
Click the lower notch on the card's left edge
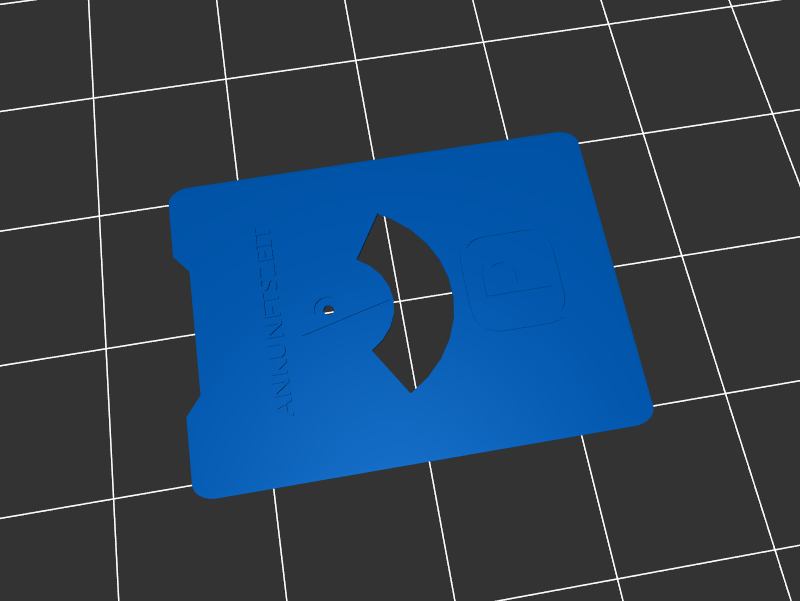point(193,409)
